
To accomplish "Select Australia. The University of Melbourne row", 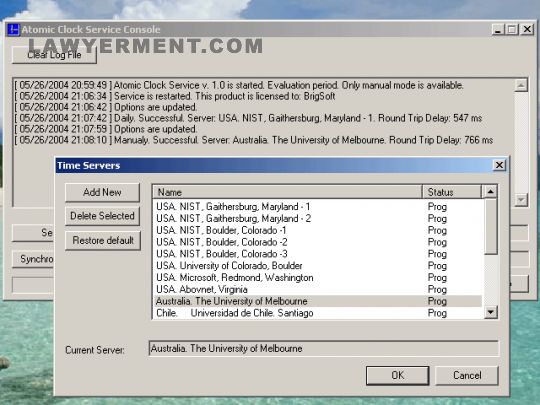I will (318, 301).
